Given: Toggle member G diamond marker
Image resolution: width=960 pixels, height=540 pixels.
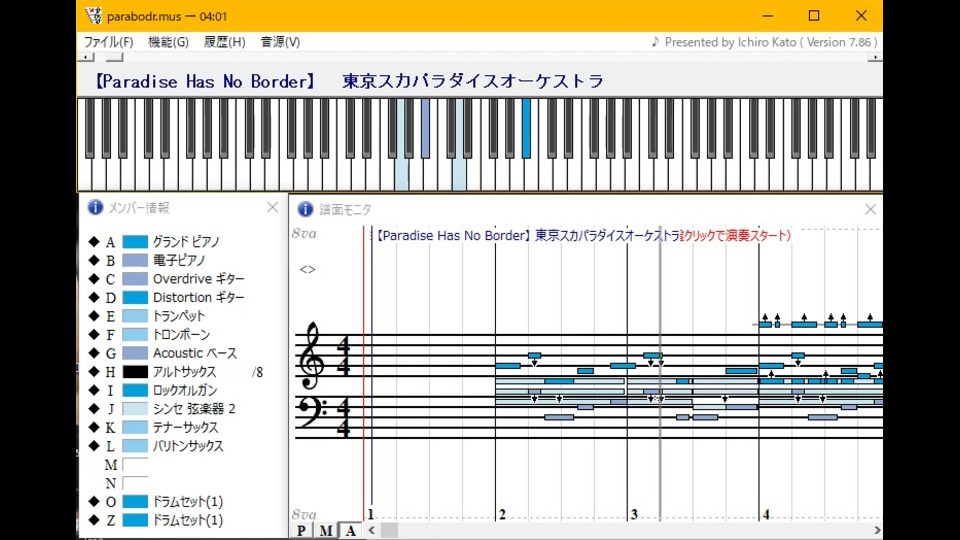Looking at the screenshot, I should tap(94, 353).
